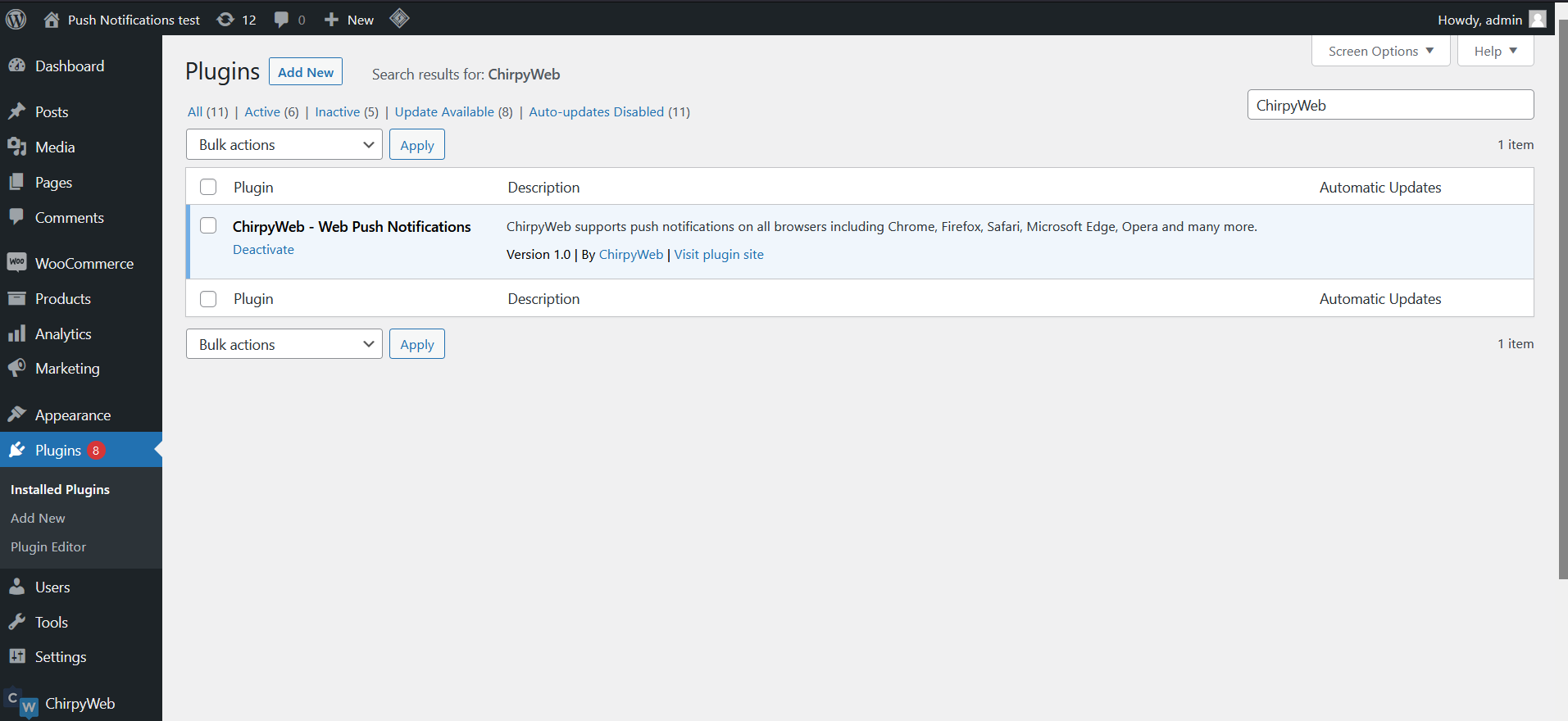Click the admin avatar icon
Image resolution: width=1568 pixels, height=721 pixels.
(1538, 19)
